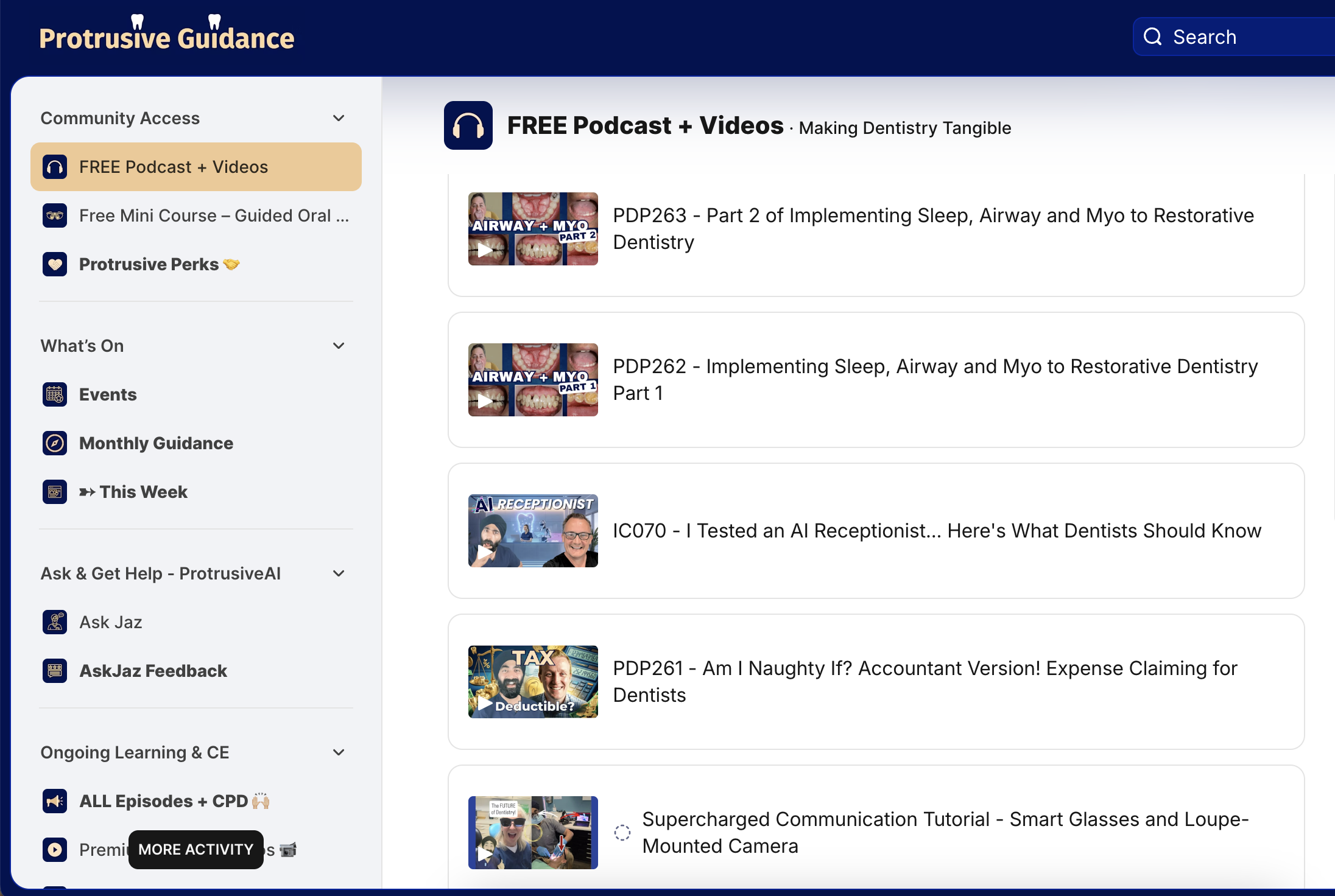The image size is (1335, 896).
Task: Click the megaphone icon for ALL Episodes + CPD
Action: pyautogui.click(x=55, y=801)
